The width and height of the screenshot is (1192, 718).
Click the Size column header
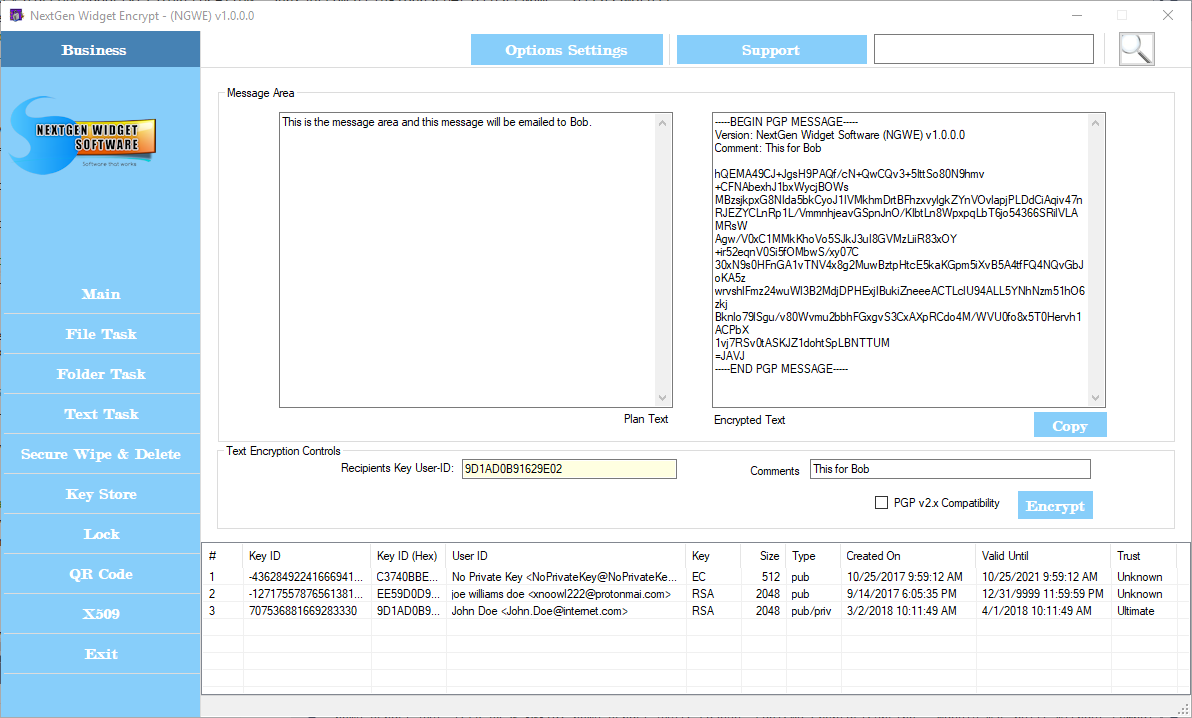763,556
